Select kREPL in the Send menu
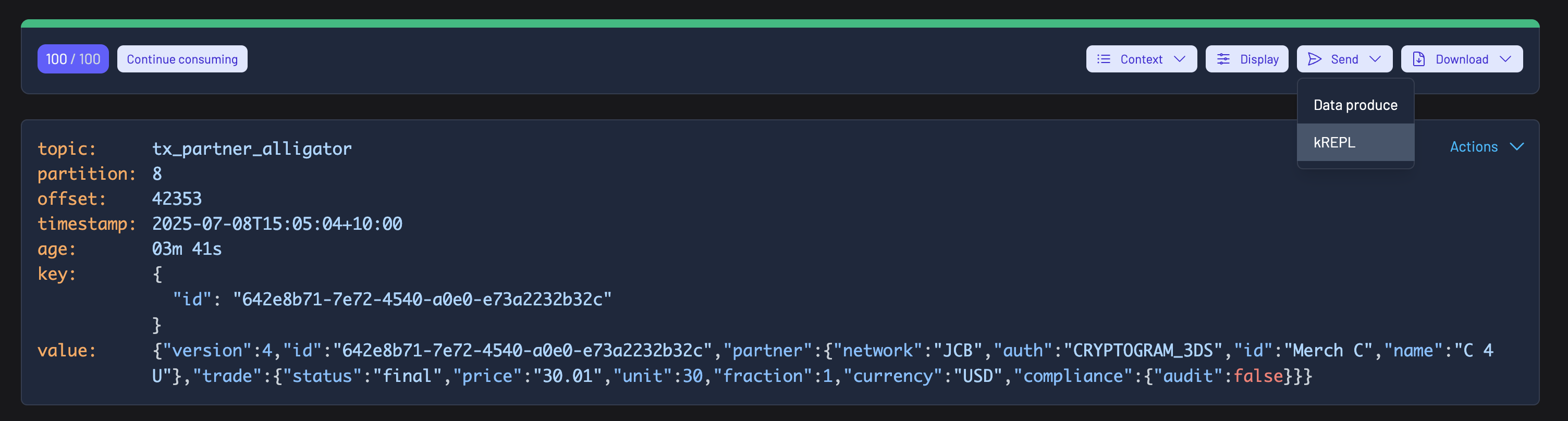This screenshot has height=421, width=1568. [x=1334, y=142]
